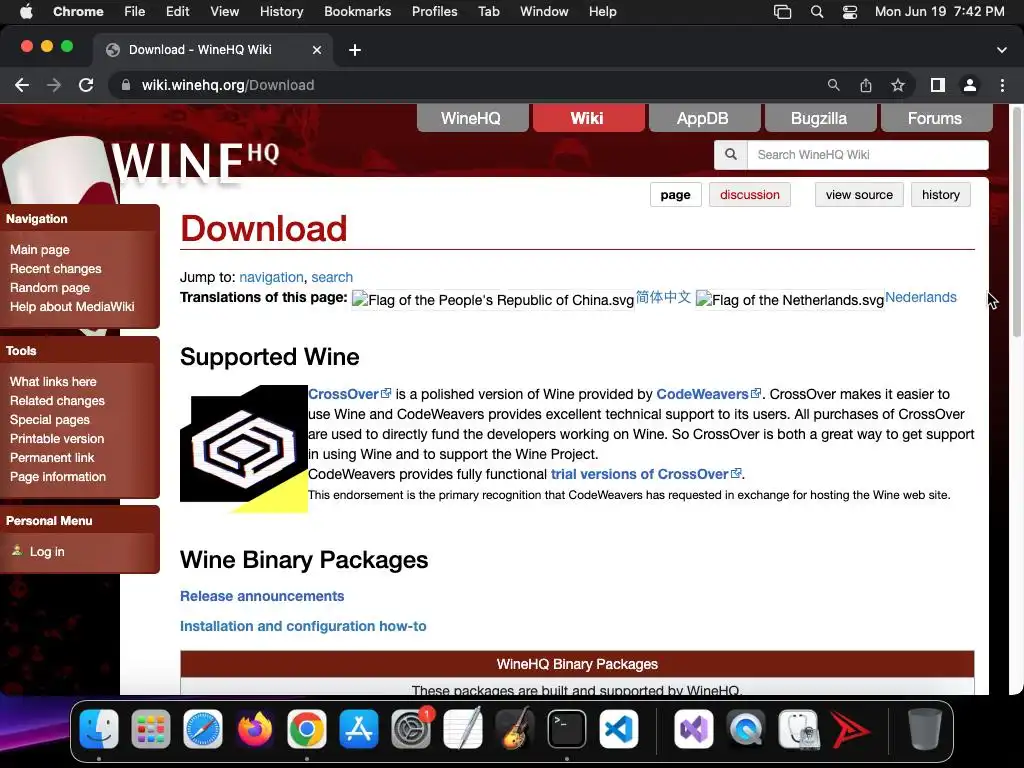Open the CodeWeavers external link
Screen dimensions: 1024x768
pyautogui.click(x=709, y=394)
